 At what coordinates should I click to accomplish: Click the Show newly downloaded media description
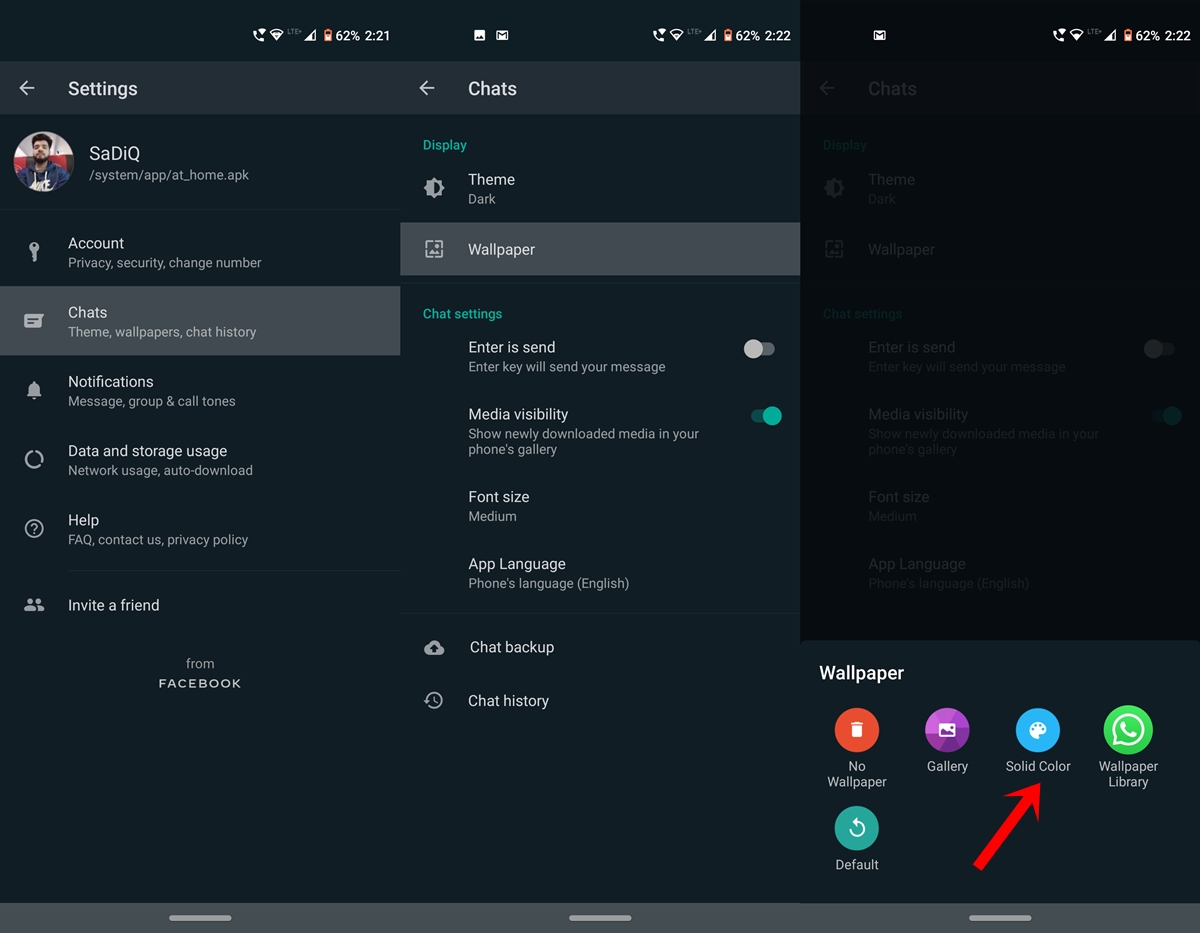pyautogui.click(x=584, y=441)
